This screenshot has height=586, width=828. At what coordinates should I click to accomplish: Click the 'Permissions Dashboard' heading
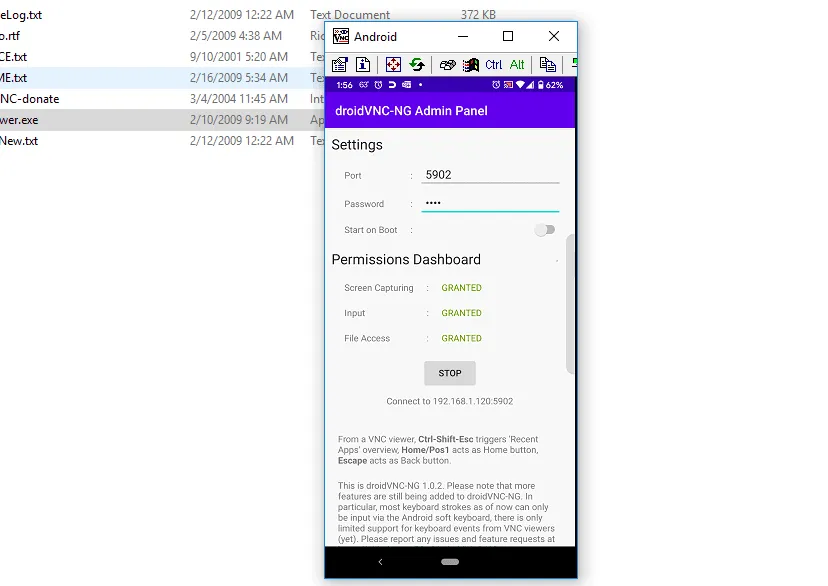pos(406,259)
